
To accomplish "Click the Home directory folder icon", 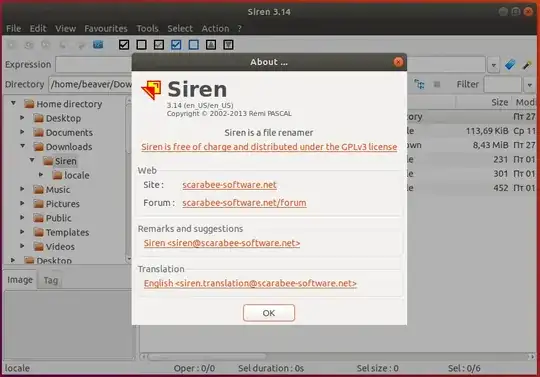I will pos(29,104).
